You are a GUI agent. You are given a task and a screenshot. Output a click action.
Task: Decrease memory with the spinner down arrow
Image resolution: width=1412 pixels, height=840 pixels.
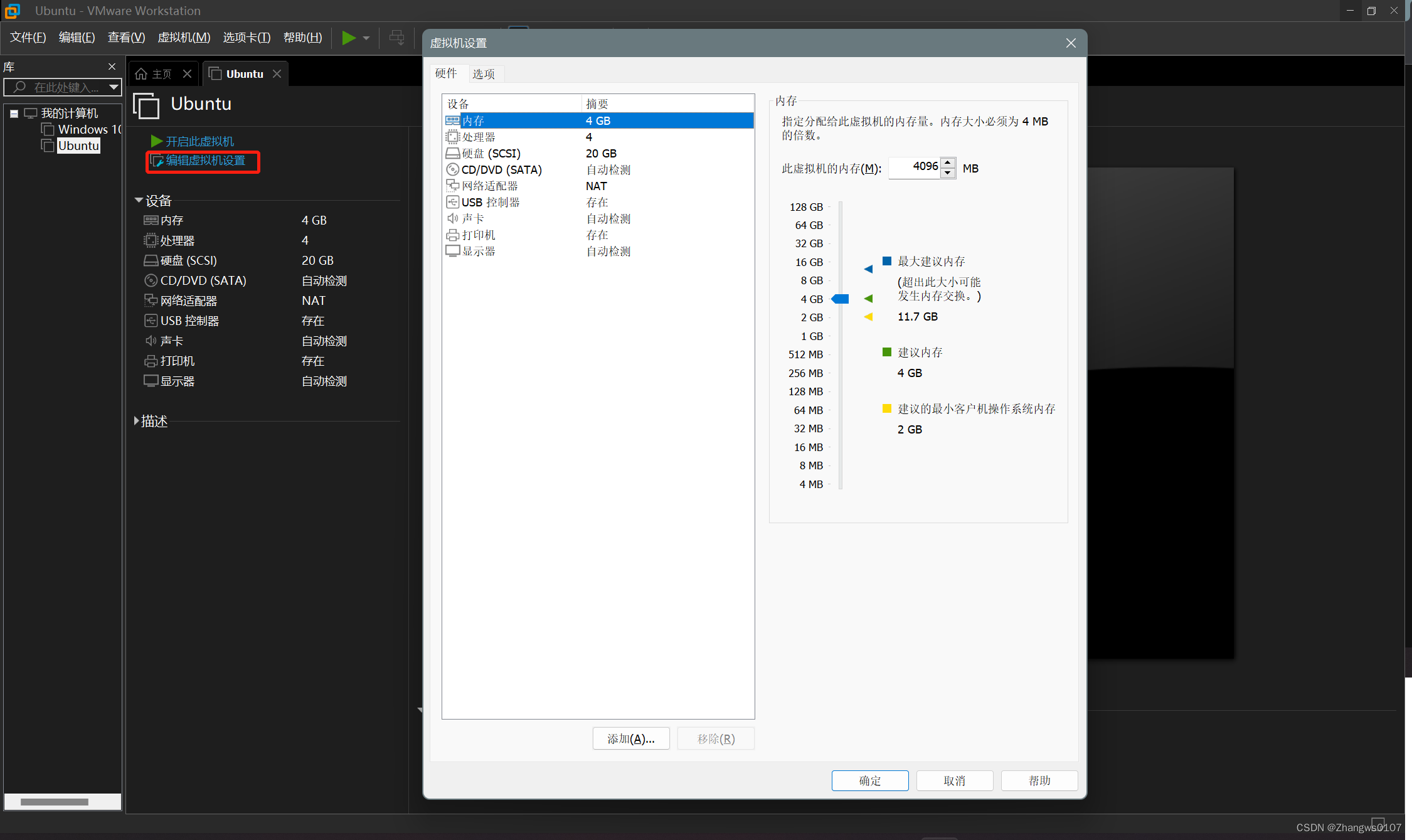[948, 173]
